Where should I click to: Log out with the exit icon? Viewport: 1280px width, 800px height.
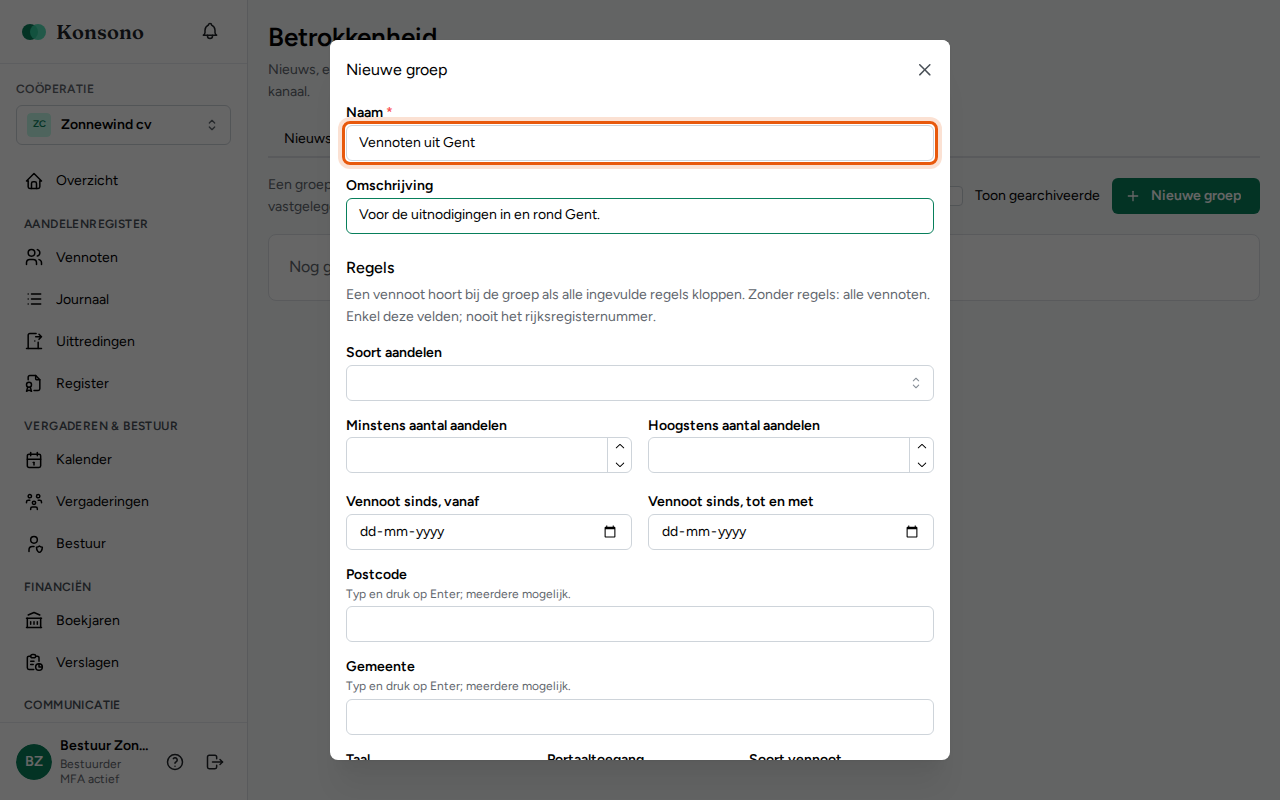(214, 762)
